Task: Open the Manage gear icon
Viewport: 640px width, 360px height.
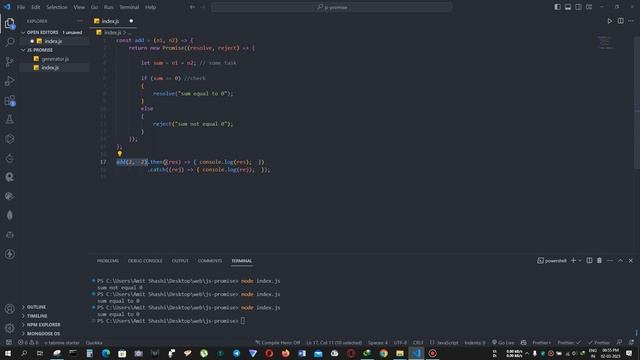Action: point(9,328)
